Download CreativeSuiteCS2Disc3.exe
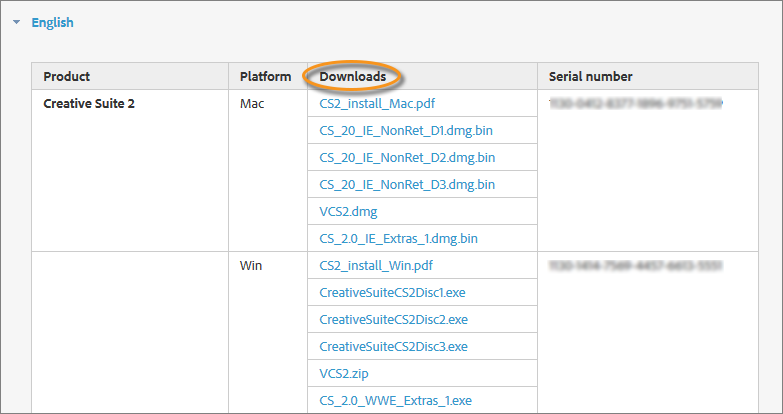Screen dimensions: 783x414 [x=393, y=347]
